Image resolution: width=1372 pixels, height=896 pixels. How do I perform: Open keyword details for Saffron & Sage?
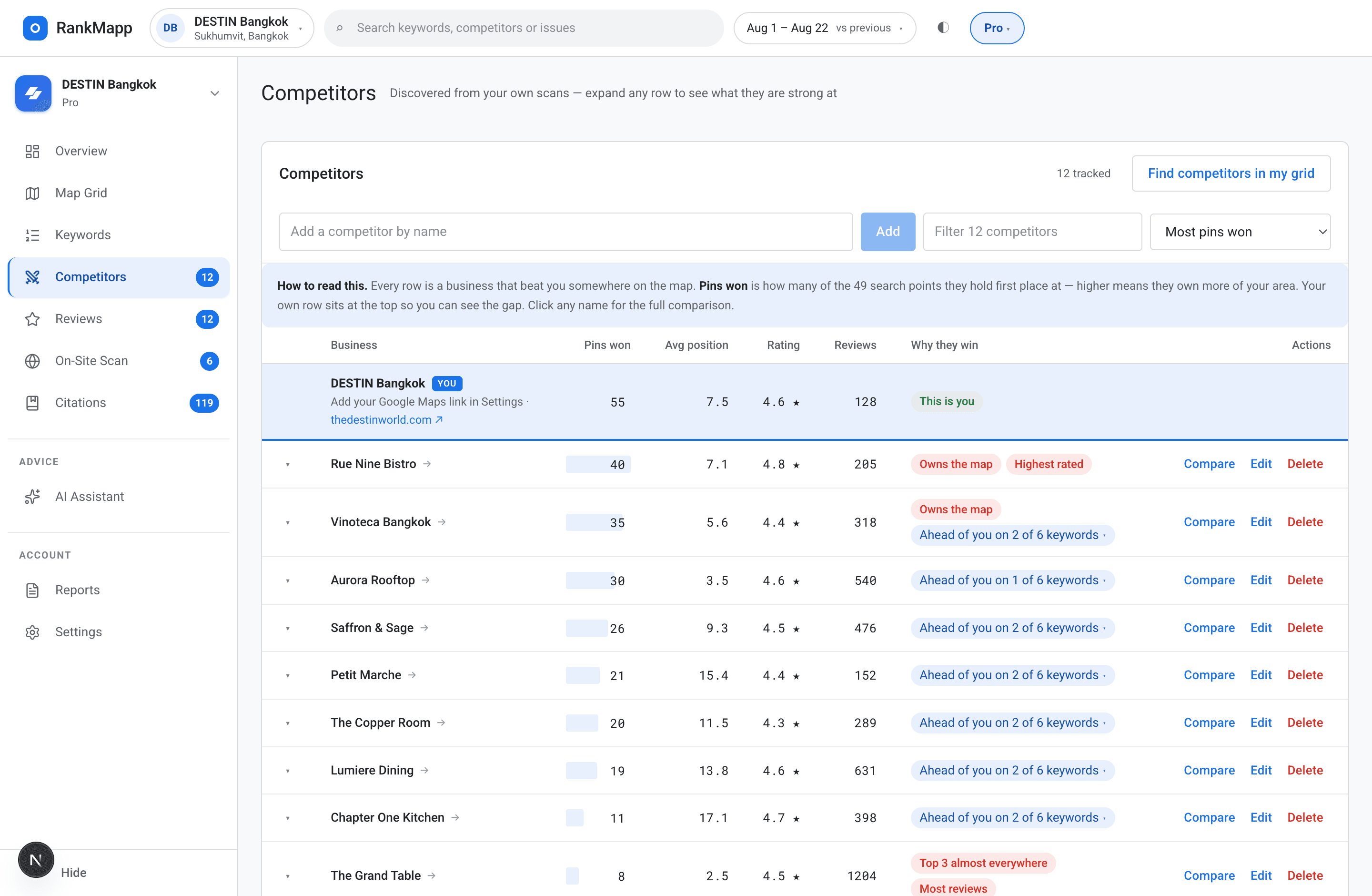pos(1012,628)
